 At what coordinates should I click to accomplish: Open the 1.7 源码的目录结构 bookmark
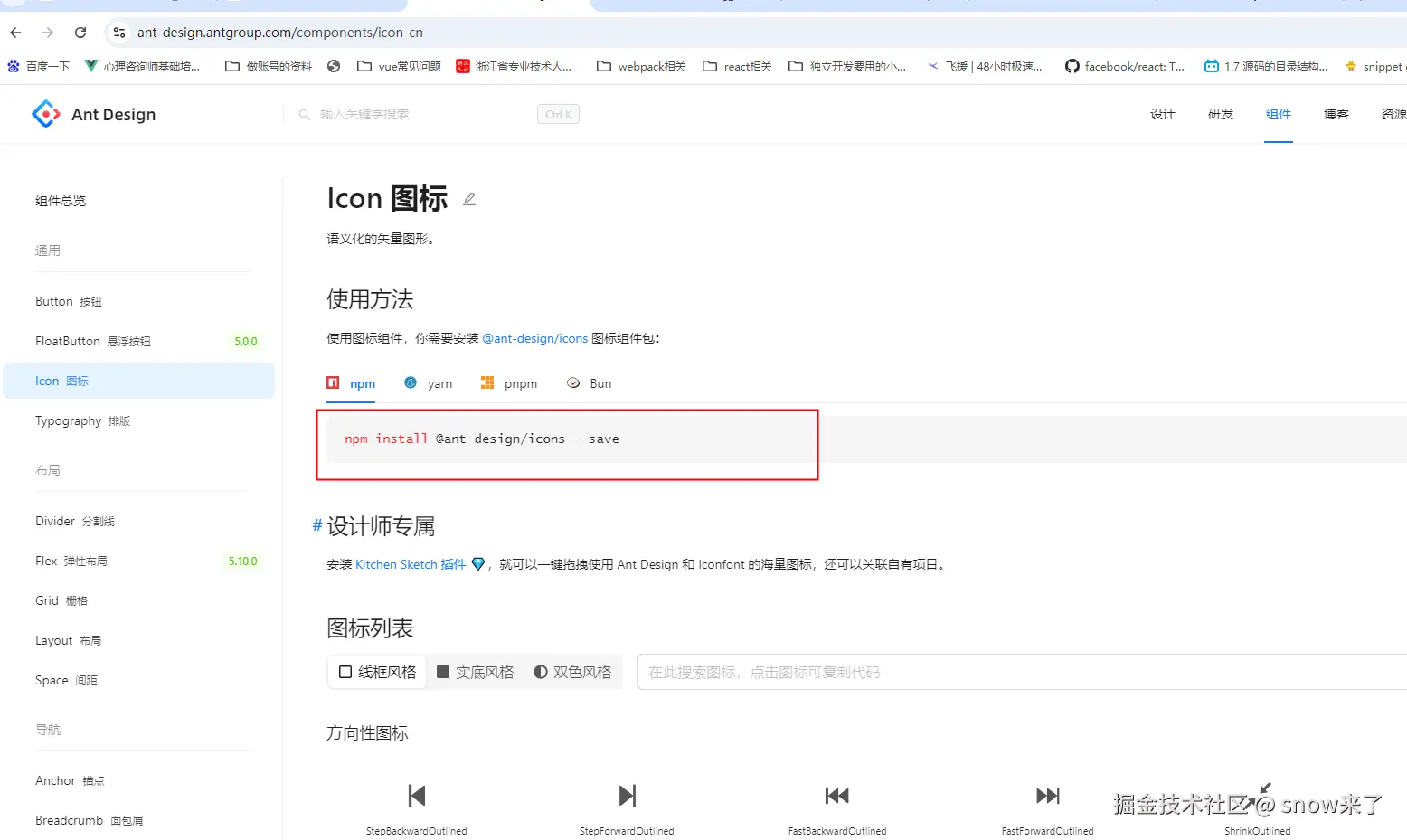coord(1266,66)
